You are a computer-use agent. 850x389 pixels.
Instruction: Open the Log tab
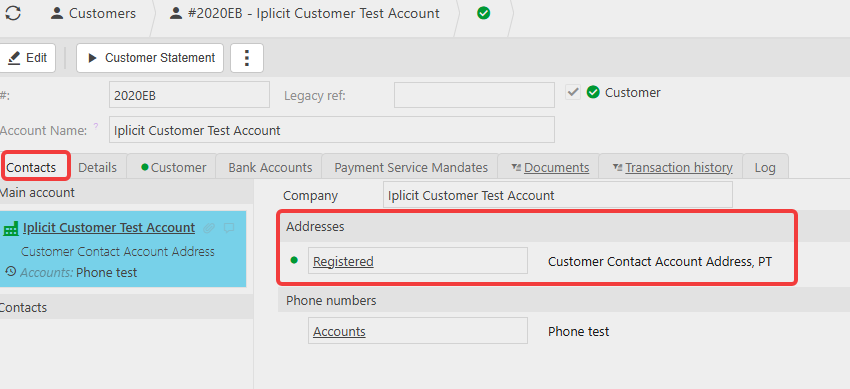pos(765,167)
